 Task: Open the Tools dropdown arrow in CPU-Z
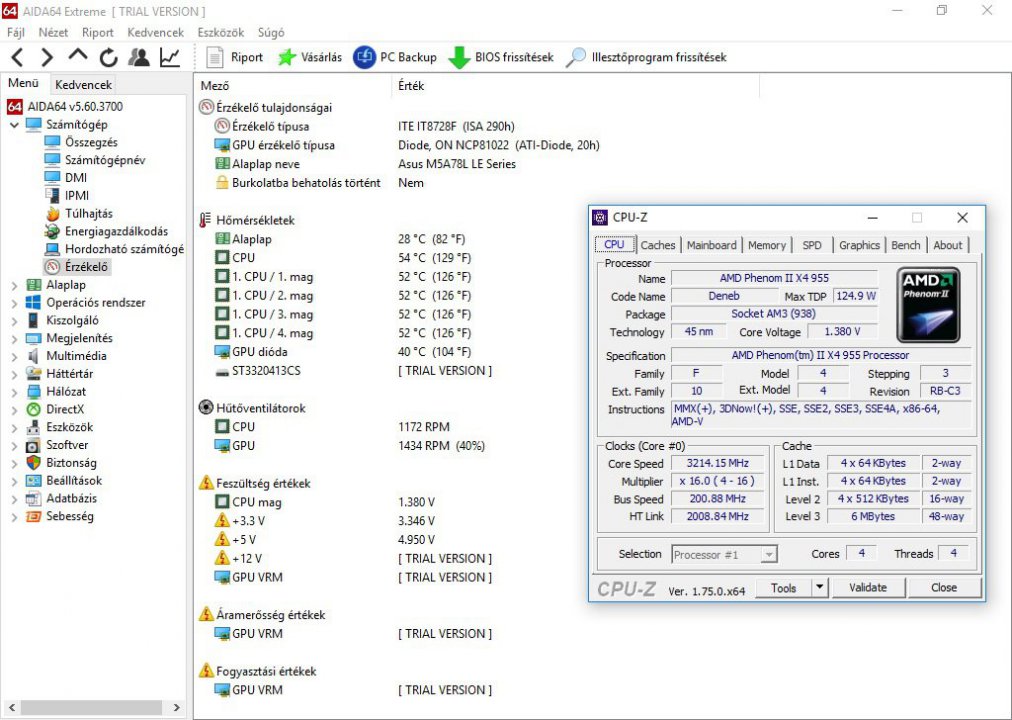pyautogui.click(x=819, y=588)
